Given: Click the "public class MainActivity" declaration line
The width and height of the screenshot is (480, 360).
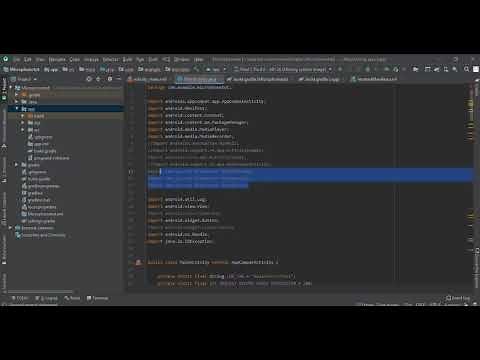Looking at the screenshot, I should 213,262.
